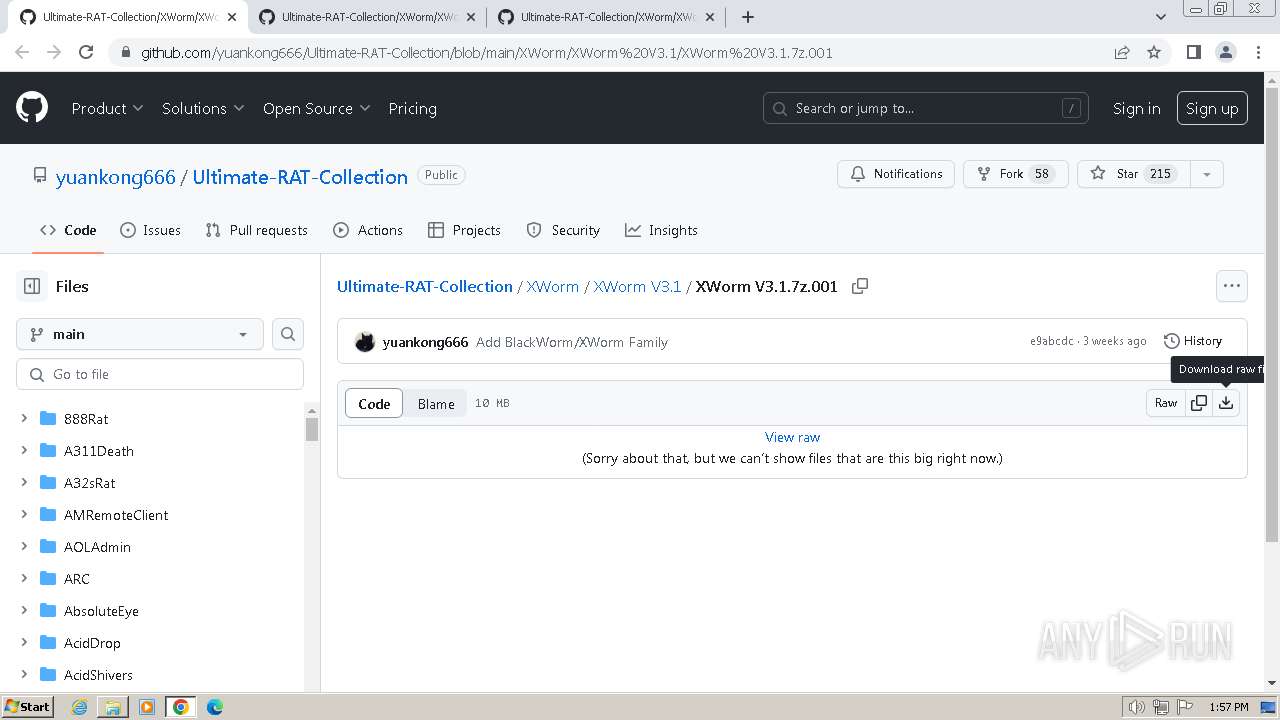Open file search magnifier icon
Image resolution: width=1280 pixels, height=720 pixels.
(x=288, y=334)
